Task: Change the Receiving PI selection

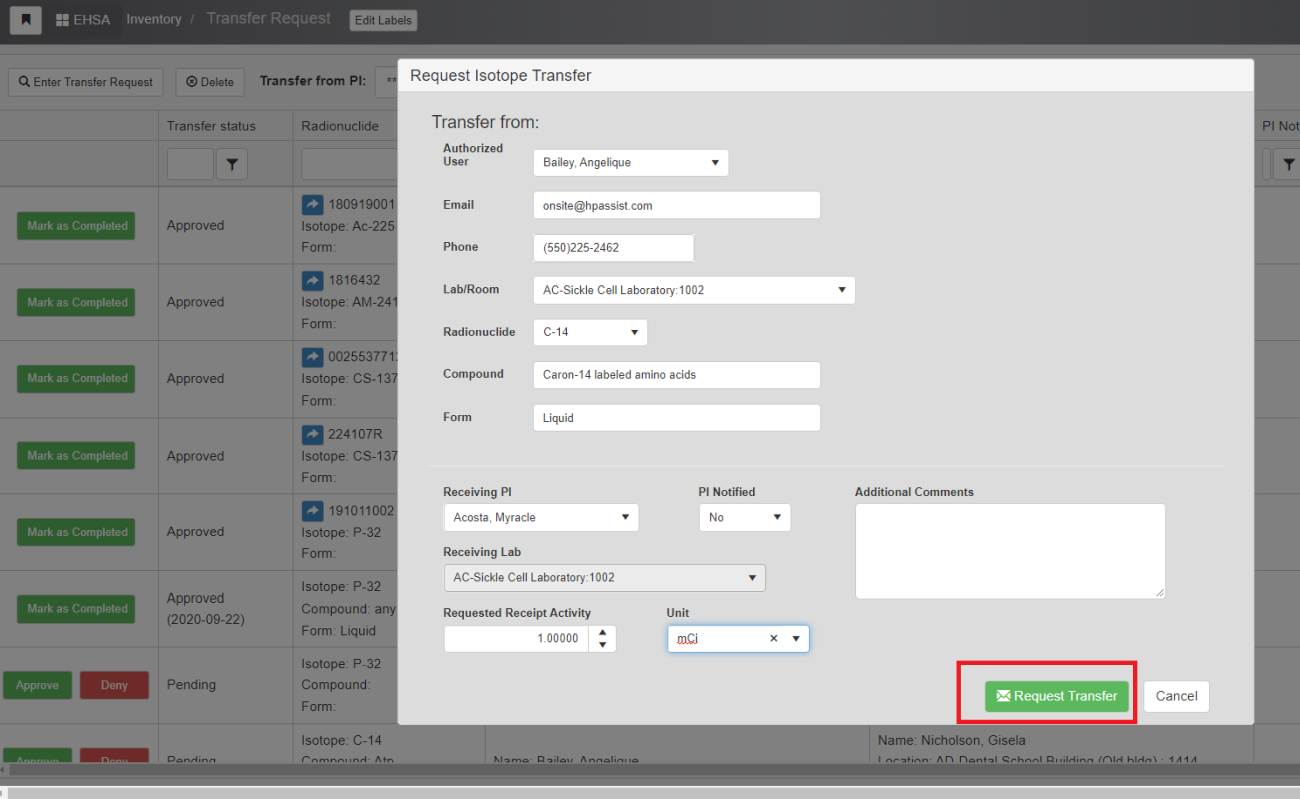Action: pyautogui.click(x=540, y=518)
